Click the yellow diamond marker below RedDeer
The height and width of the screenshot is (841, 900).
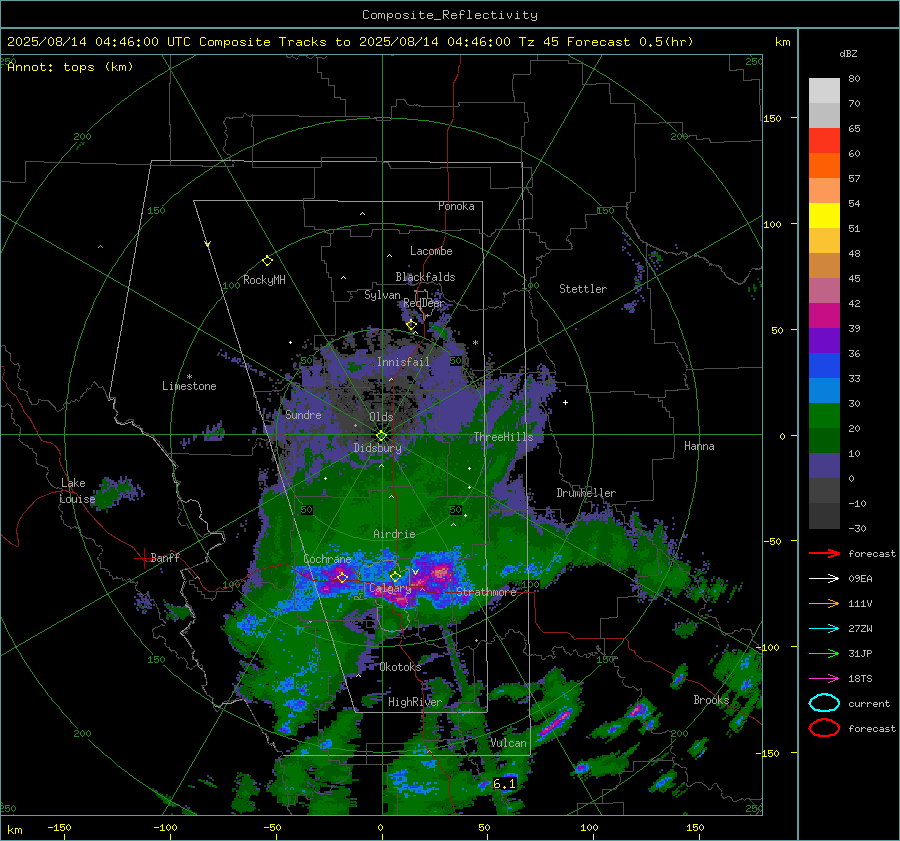point(411,325)
